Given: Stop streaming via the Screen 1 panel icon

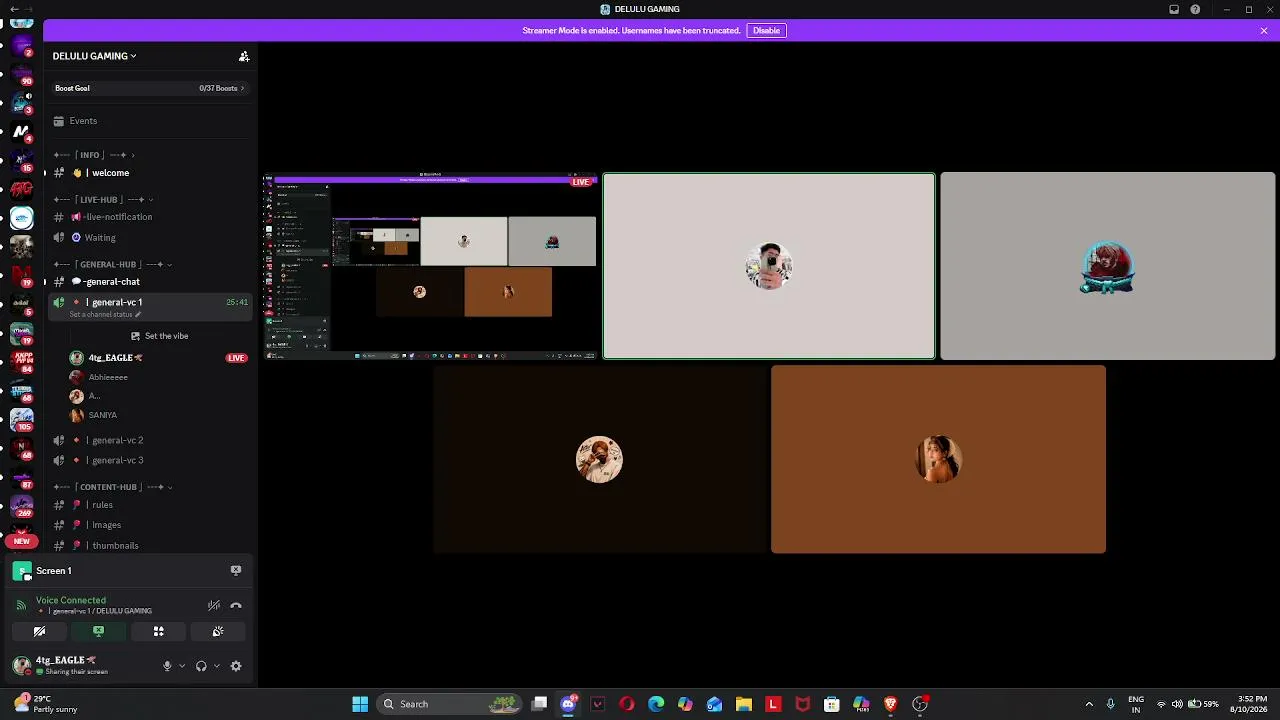Looking at the screenshot, I should point(236,570).
